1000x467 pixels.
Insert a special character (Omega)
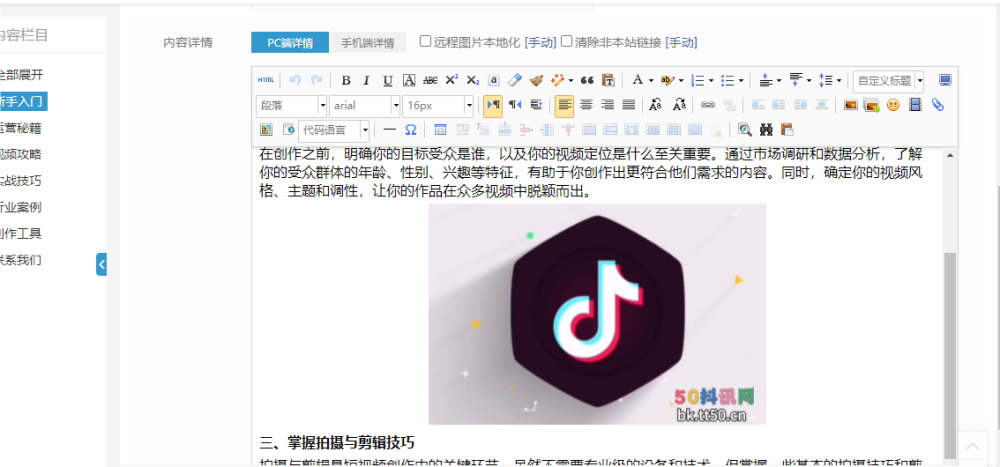411,130
